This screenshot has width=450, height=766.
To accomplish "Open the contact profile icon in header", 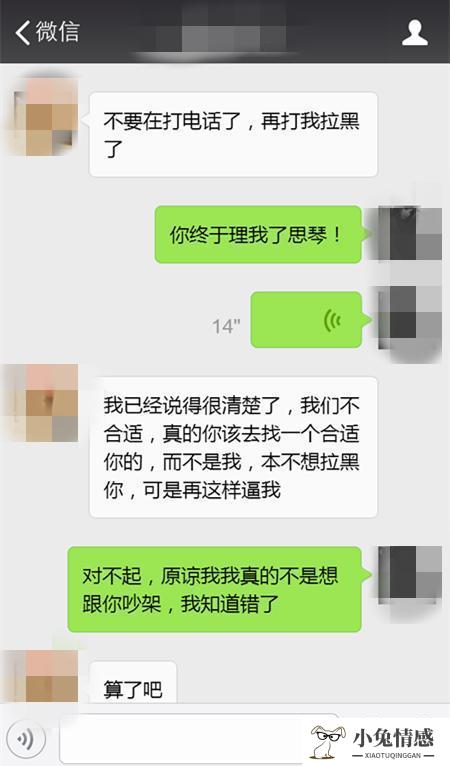I will pyautogui.click(x=414, y=33).
